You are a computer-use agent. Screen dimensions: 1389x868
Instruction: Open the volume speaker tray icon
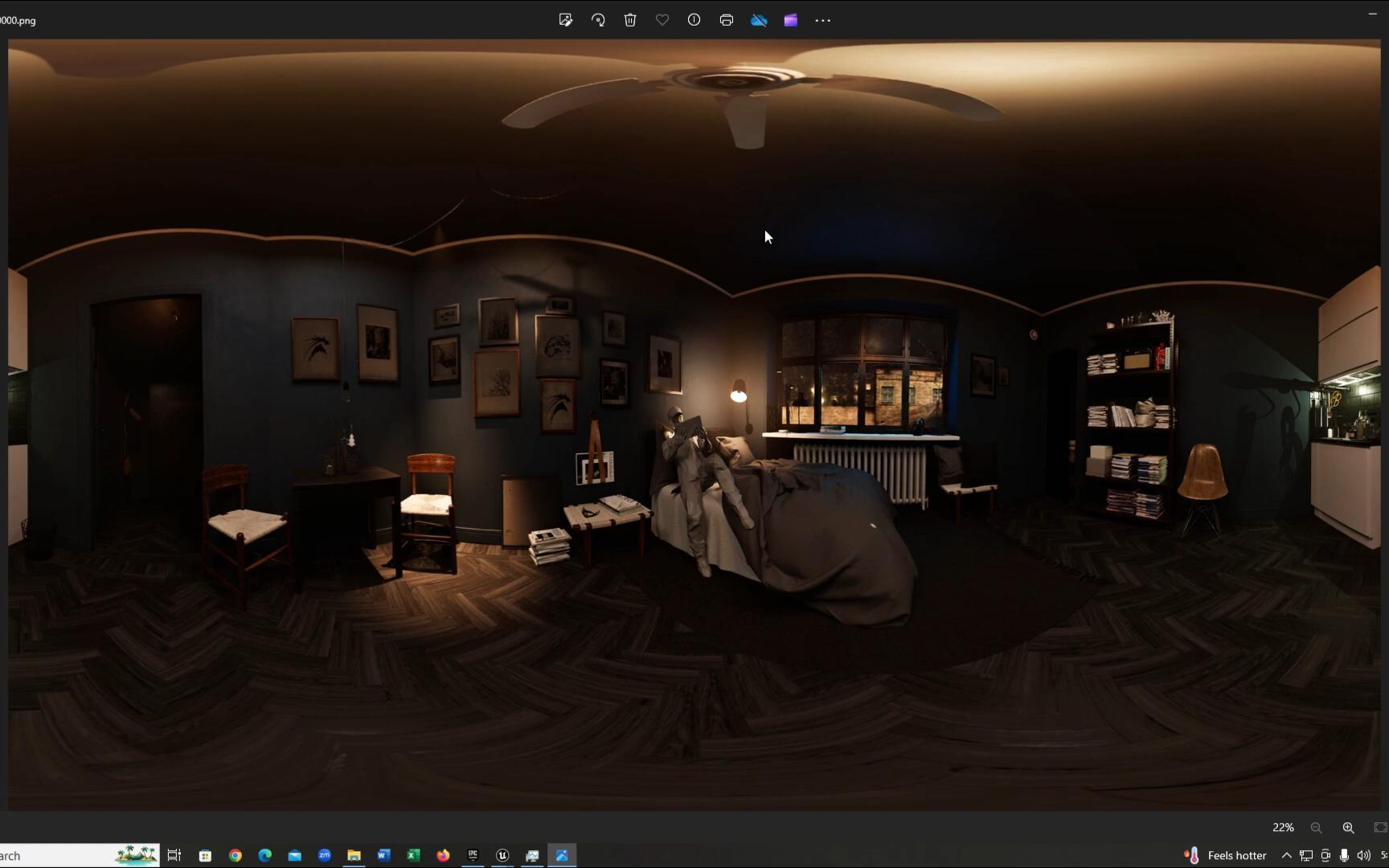tap(1363, 855)
